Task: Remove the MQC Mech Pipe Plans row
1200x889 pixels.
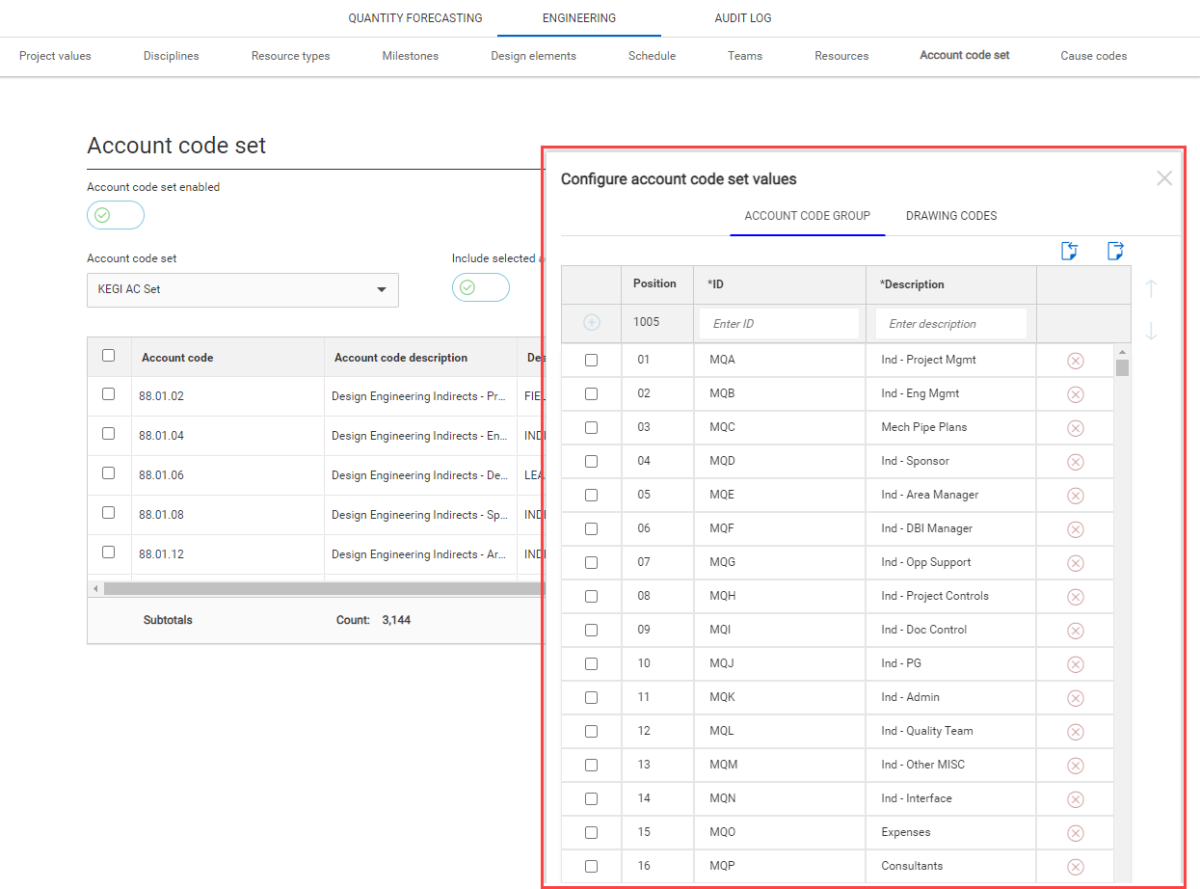Action: (1075, 428)
